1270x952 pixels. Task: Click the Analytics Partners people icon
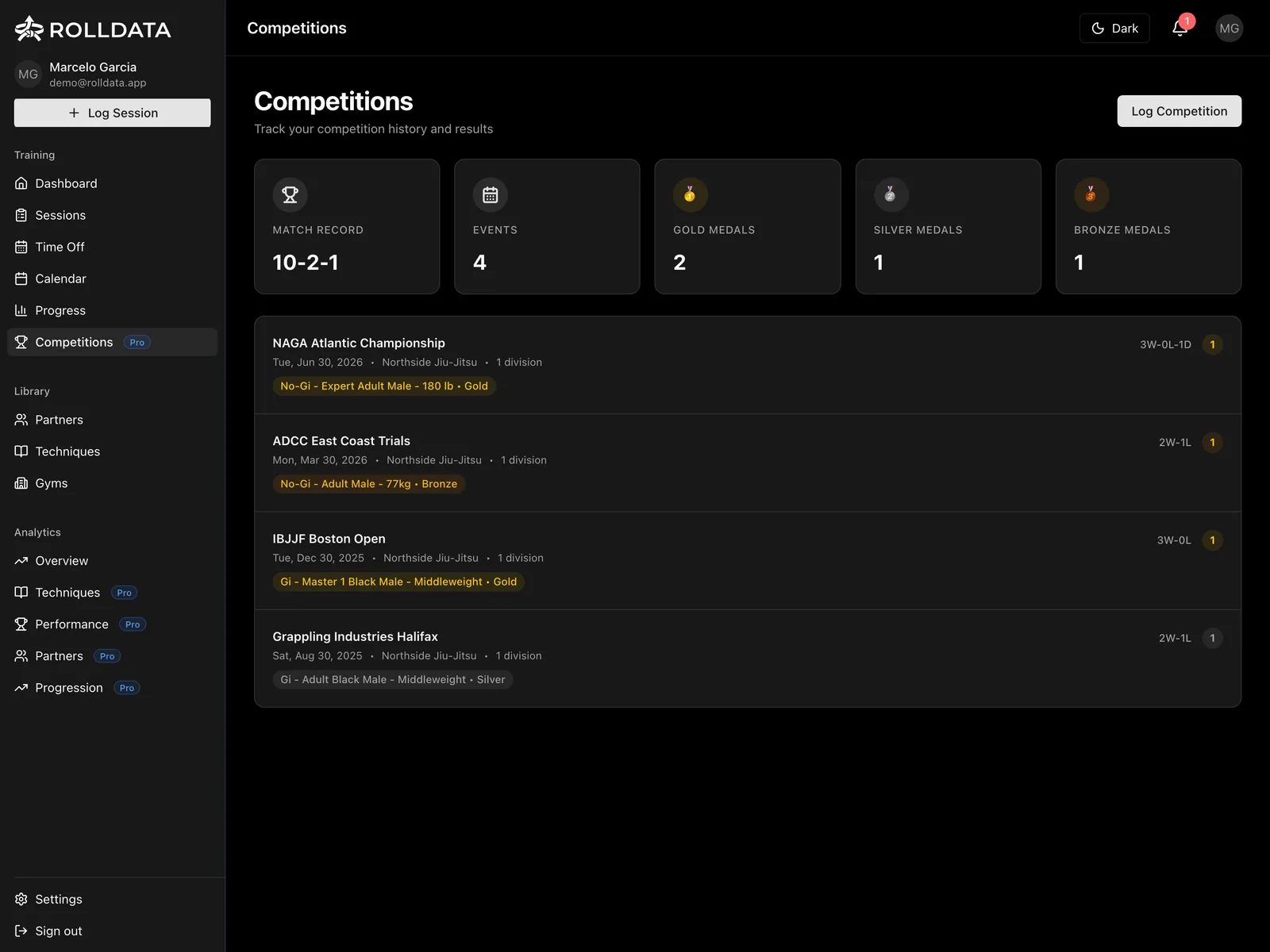[21, 656]
